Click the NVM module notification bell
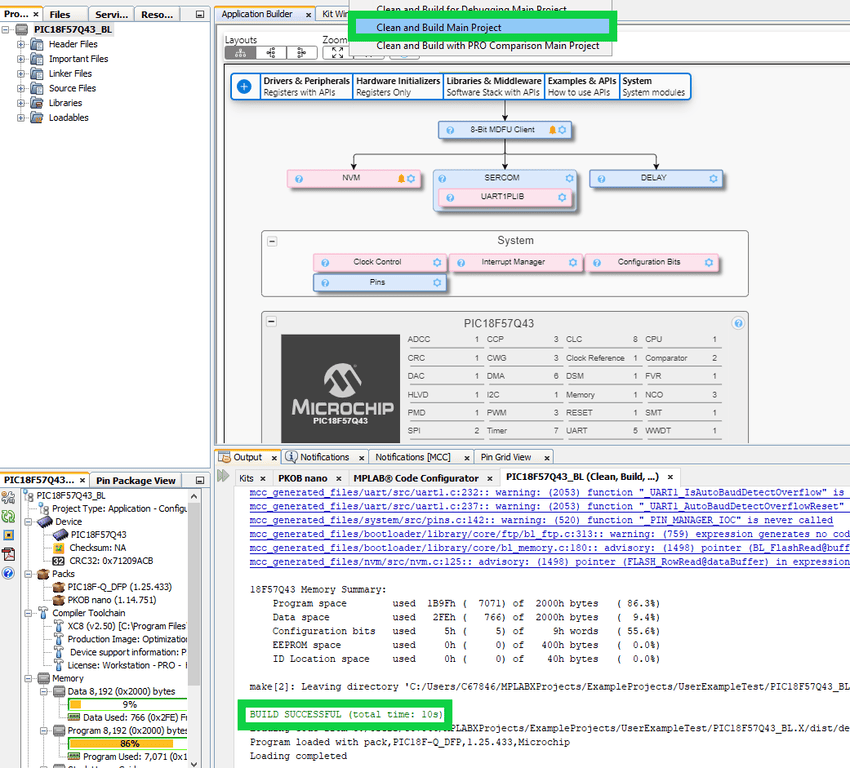850x768 pixels. pyautogui.click(x=401, y=179)
